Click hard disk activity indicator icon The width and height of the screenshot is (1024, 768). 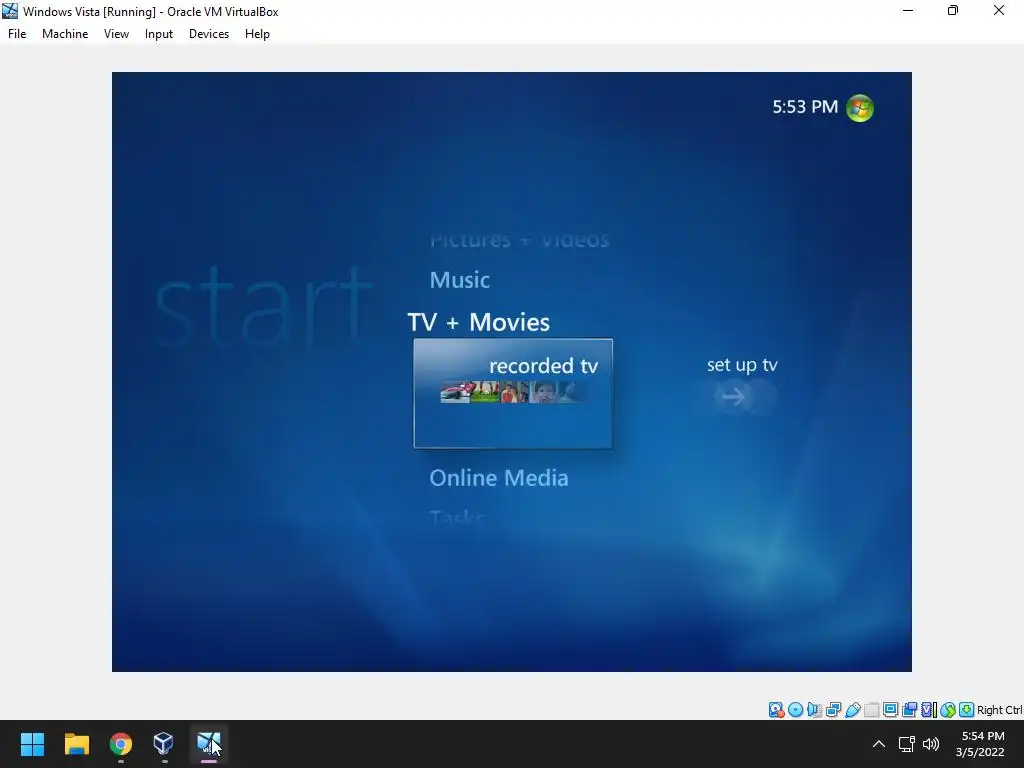pos(776,710)
